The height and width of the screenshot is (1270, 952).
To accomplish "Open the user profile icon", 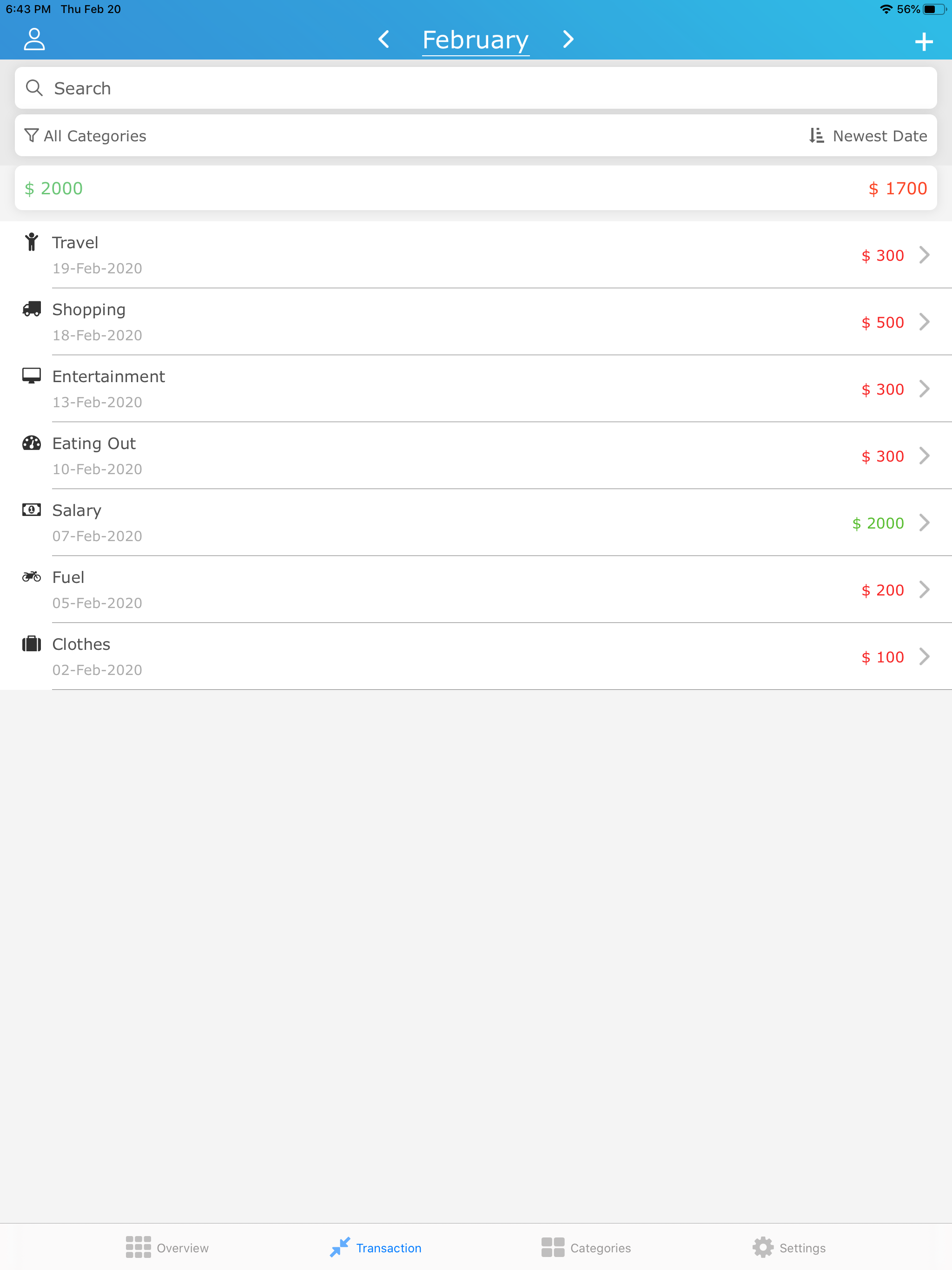I will (34, 40).
